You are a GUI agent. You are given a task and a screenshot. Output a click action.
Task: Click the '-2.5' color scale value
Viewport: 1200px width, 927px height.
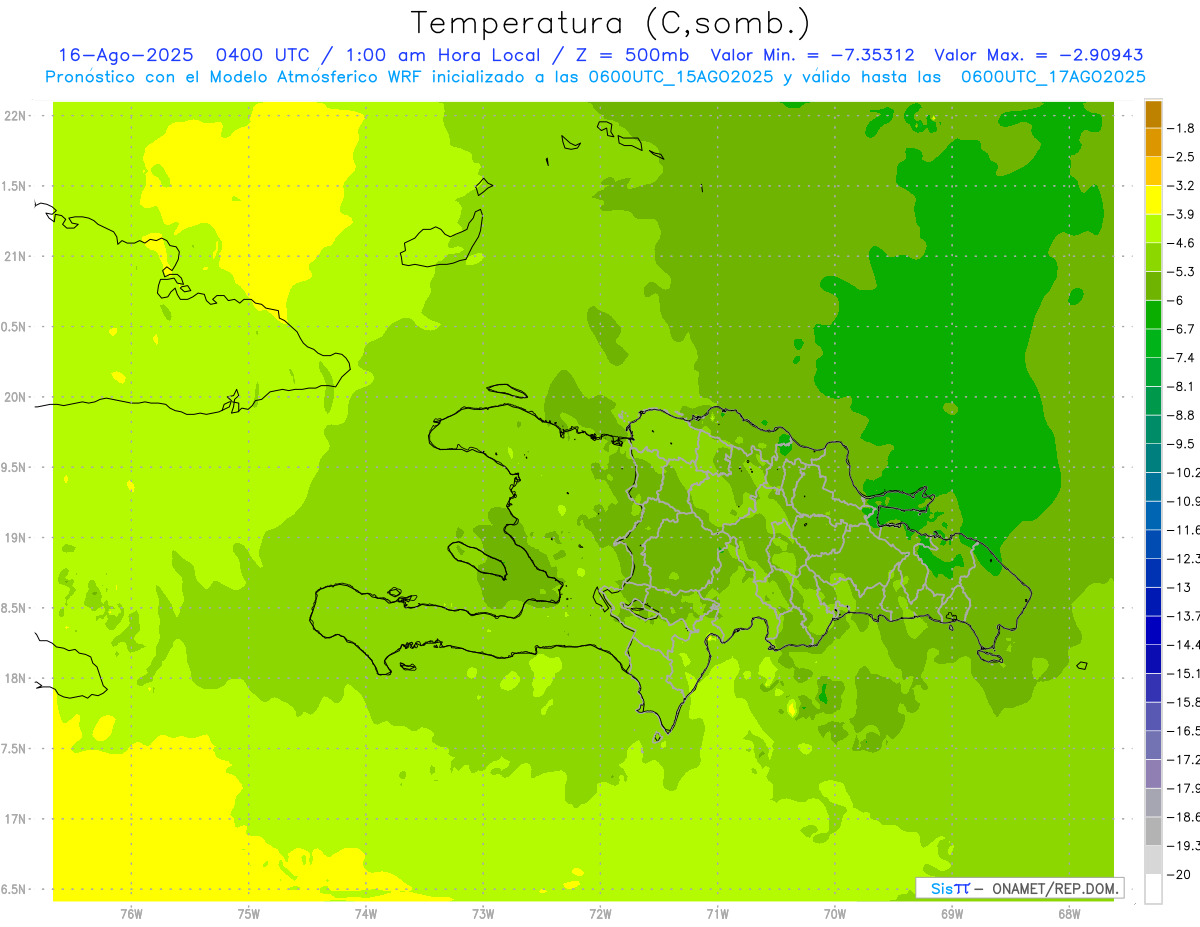coord(1182,157)
